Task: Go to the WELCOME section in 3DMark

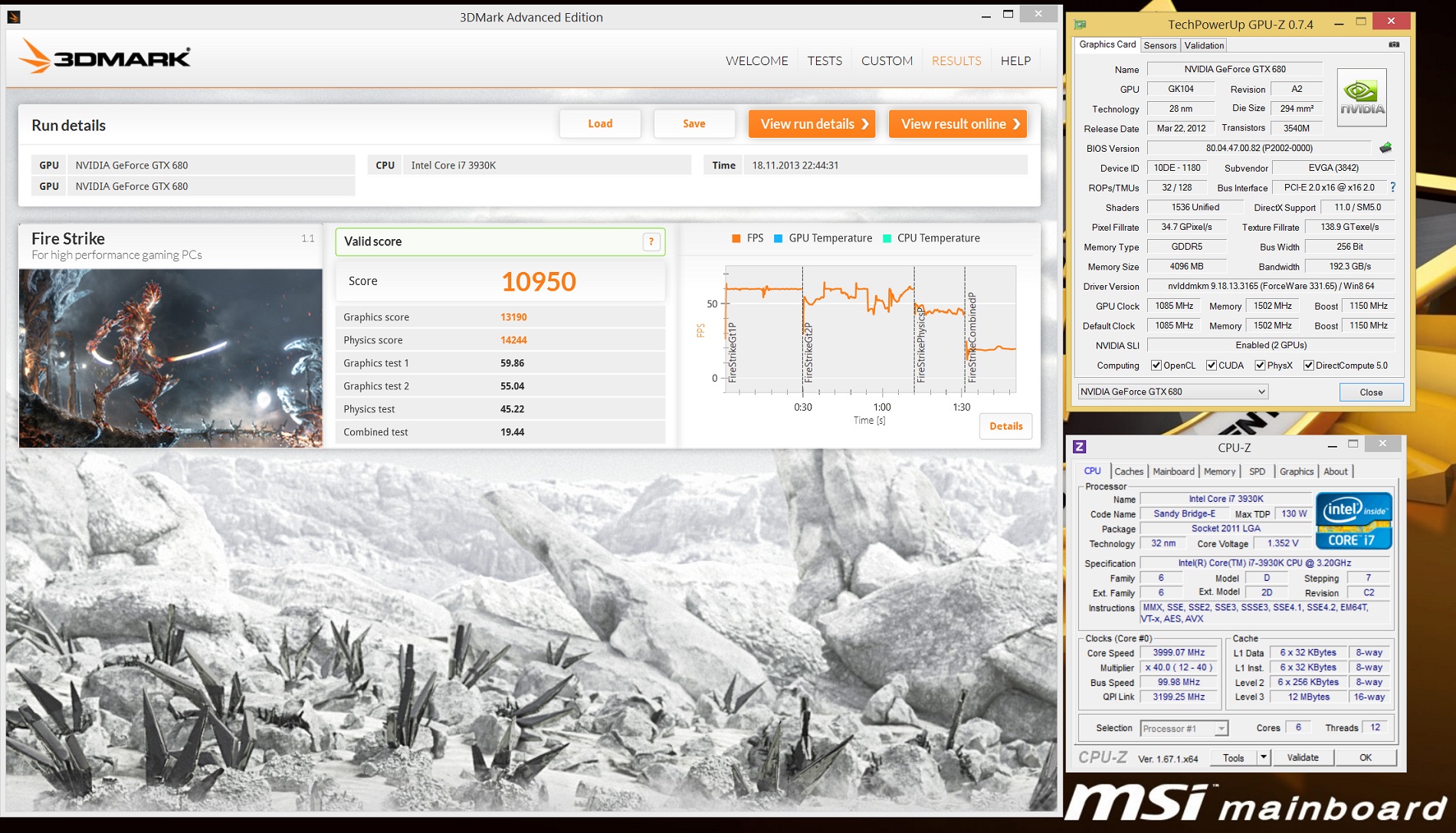Action: (756, 61)
